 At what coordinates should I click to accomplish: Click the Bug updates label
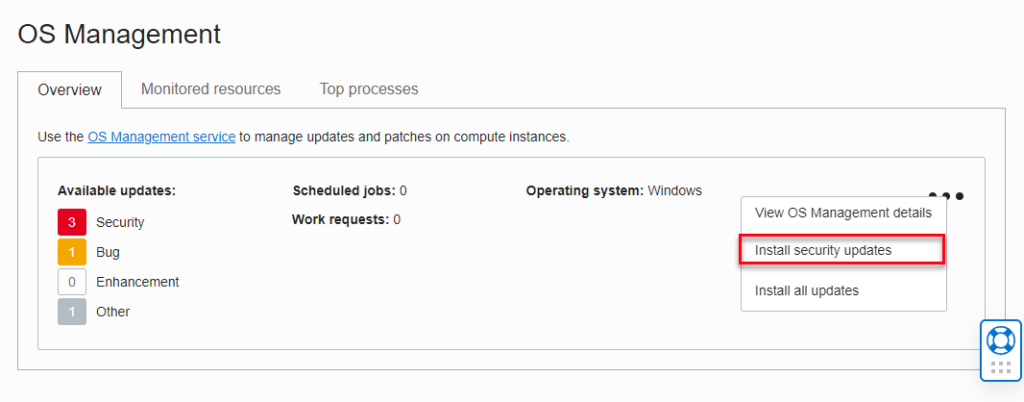[108, 252]
